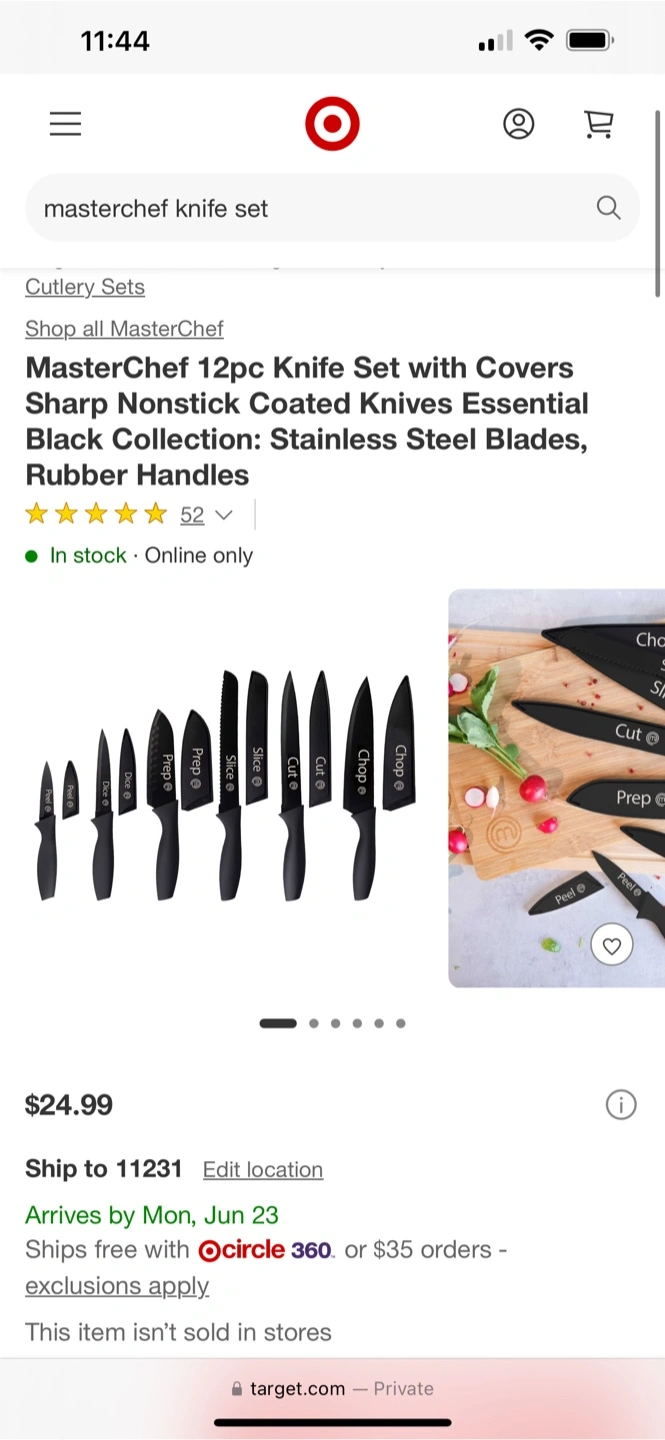Open the hamburger navigation menu
This screenshot has width=665, height=1440.
pos(65,124)
